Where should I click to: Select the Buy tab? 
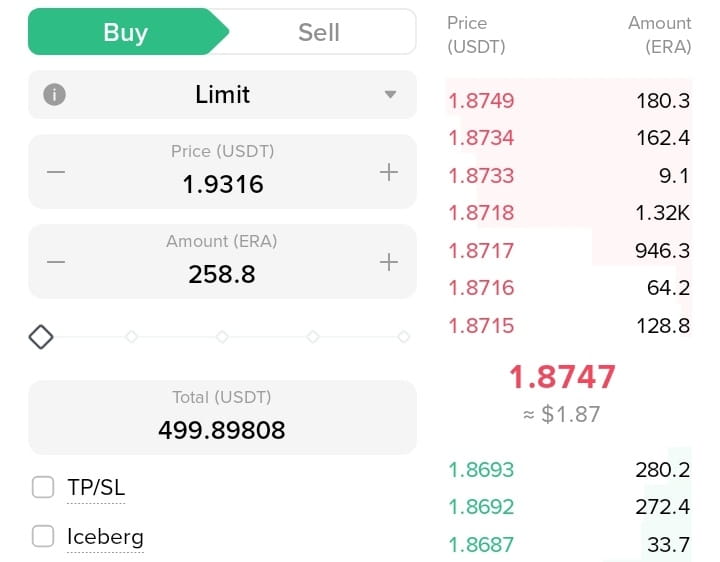click(x=125, y=32)
